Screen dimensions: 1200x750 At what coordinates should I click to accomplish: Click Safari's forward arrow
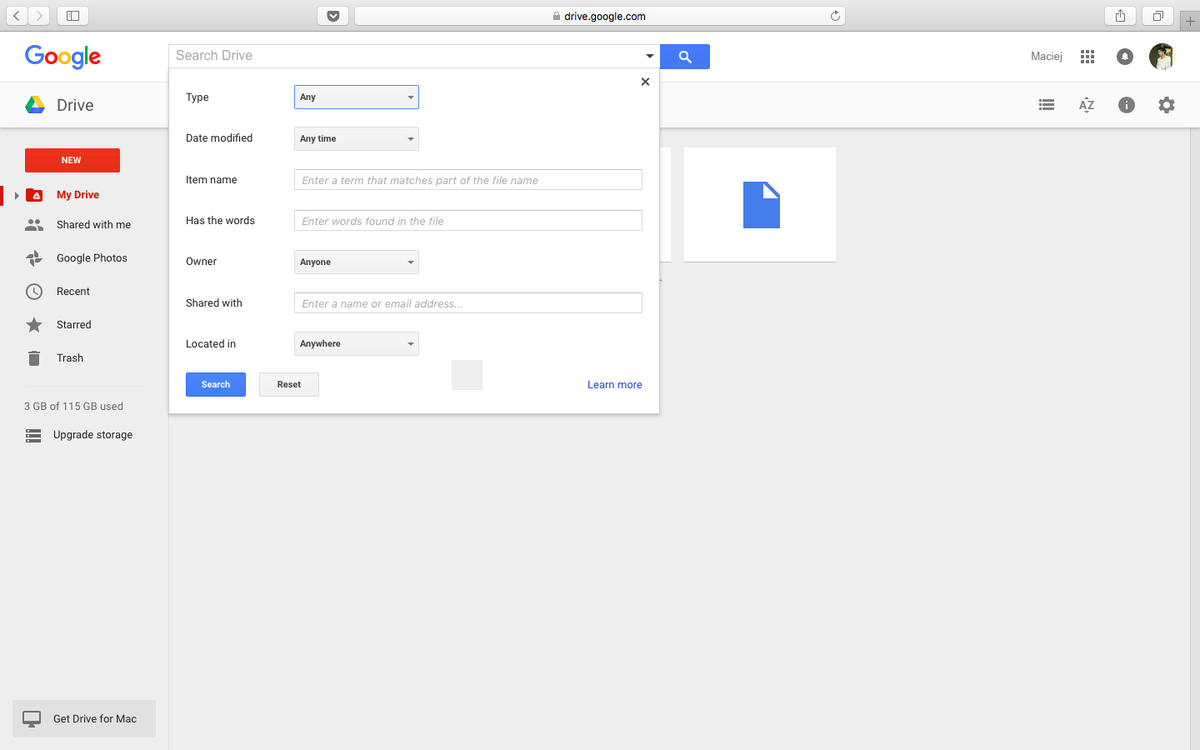pyautogui.click(x=39, y=16)
